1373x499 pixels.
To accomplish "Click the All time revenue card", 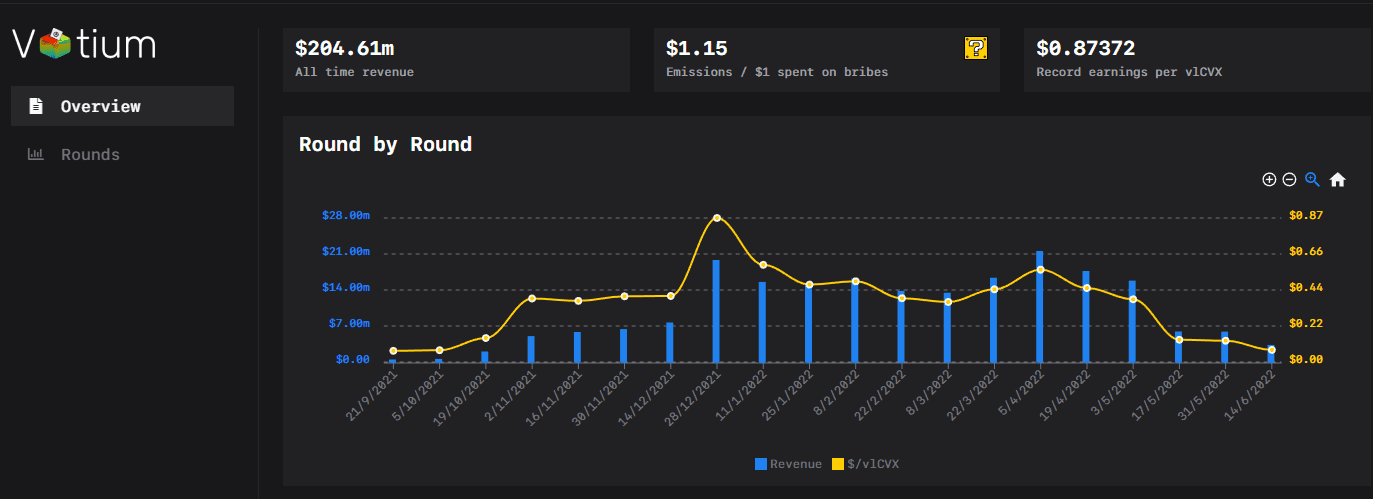I will coord(456,59).
